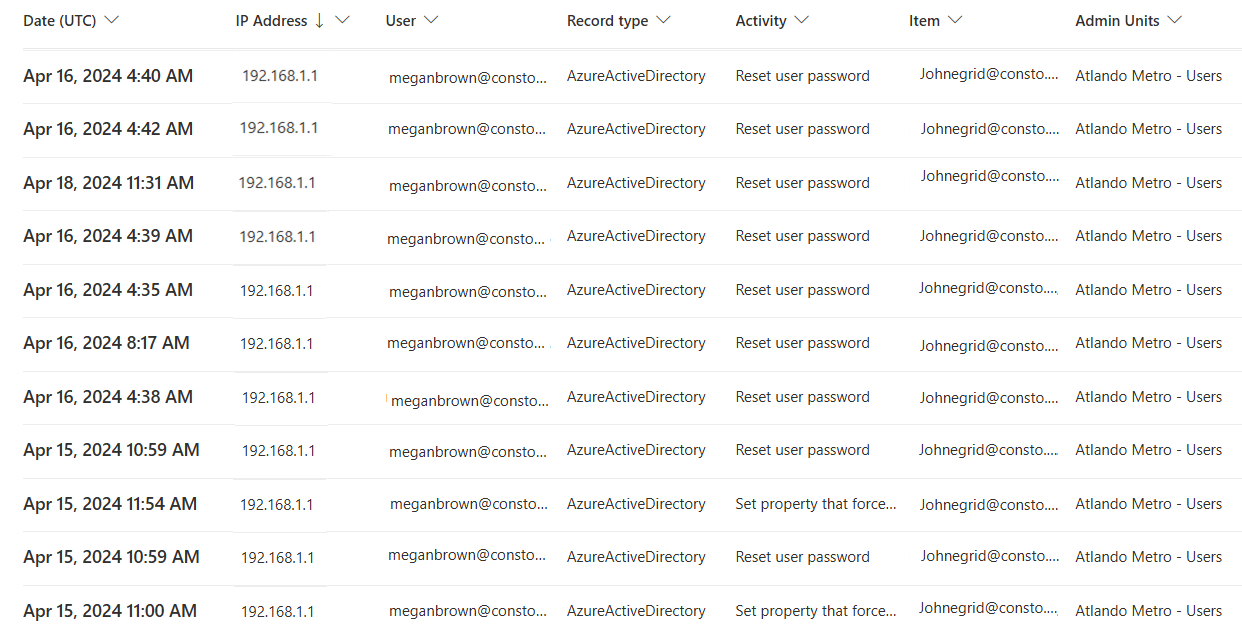This screenshot has height=638, width=1242.
Task: Click Reset user password in the first row
Action: coord(802,75)
